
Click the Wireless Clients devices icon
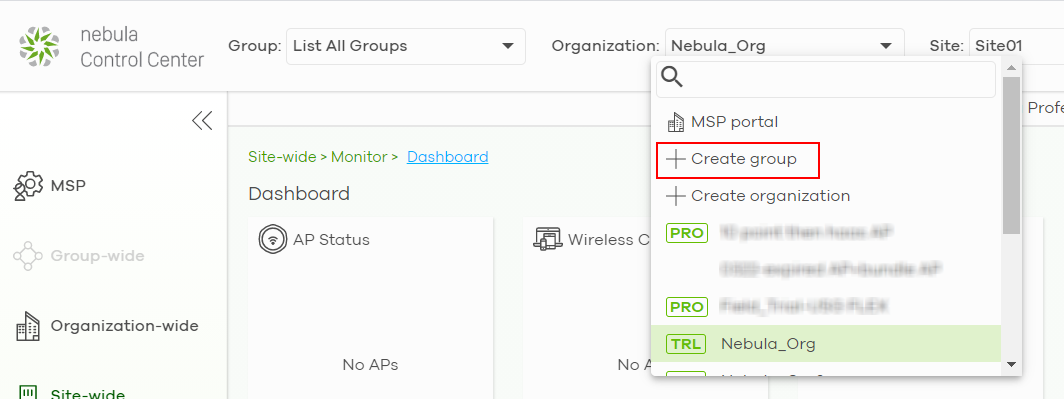click(548, 240)
